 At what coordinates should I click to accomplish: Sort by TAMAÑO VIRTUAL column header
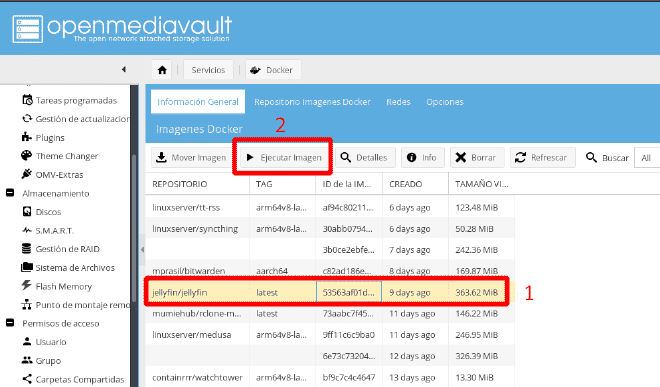(x=482, y=184)
